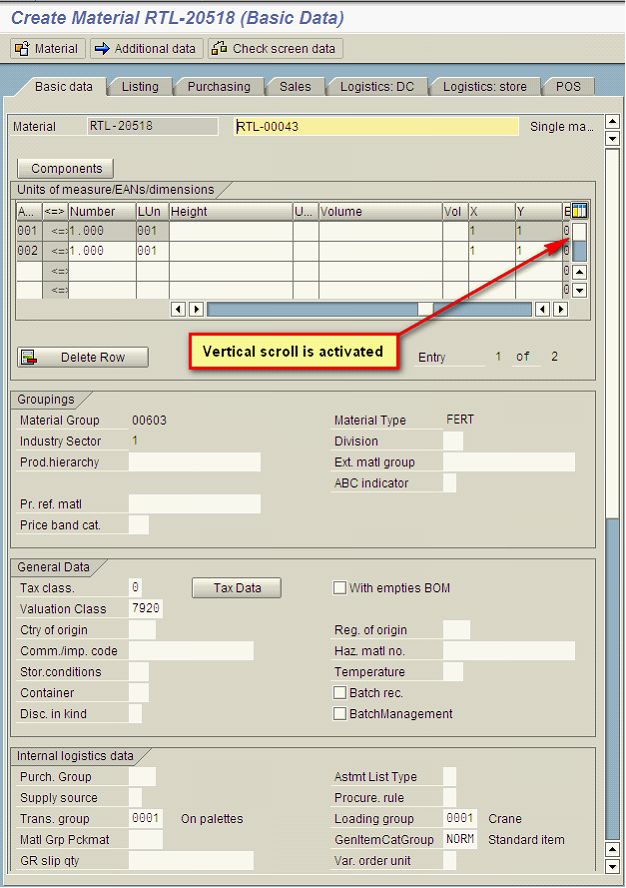Open the Logistics: store tab

point(484,87)
